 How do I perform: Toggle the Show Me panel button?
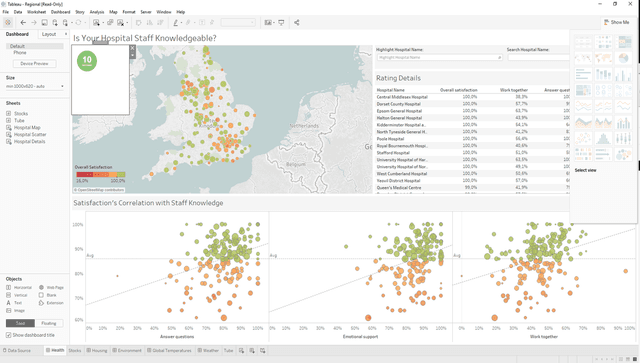coord(617,22)
